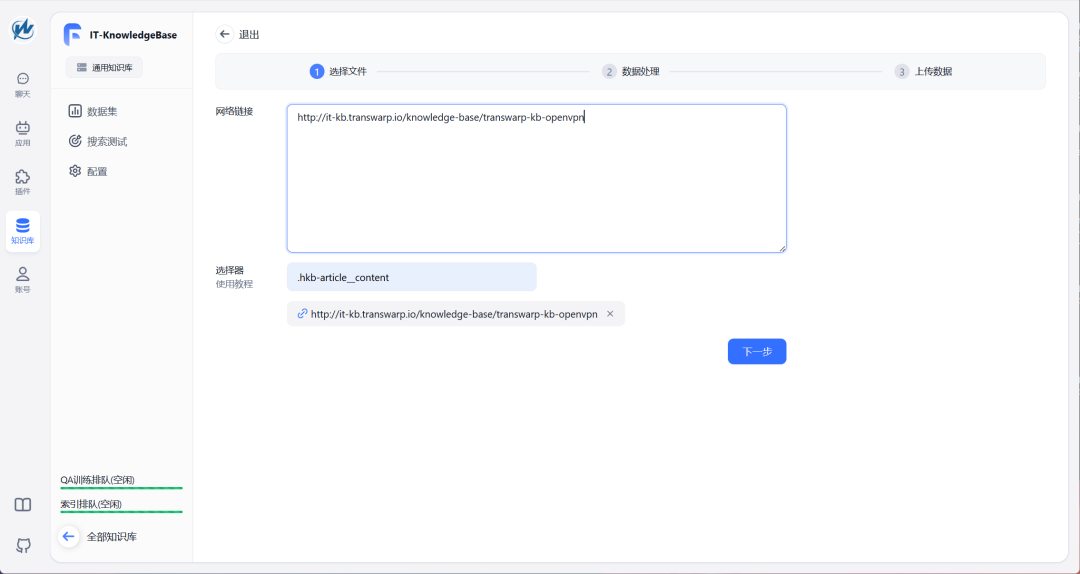
Task: Select the Knowledge Base (知识库) sidebar icon
Action: click(x=22, y=230)
